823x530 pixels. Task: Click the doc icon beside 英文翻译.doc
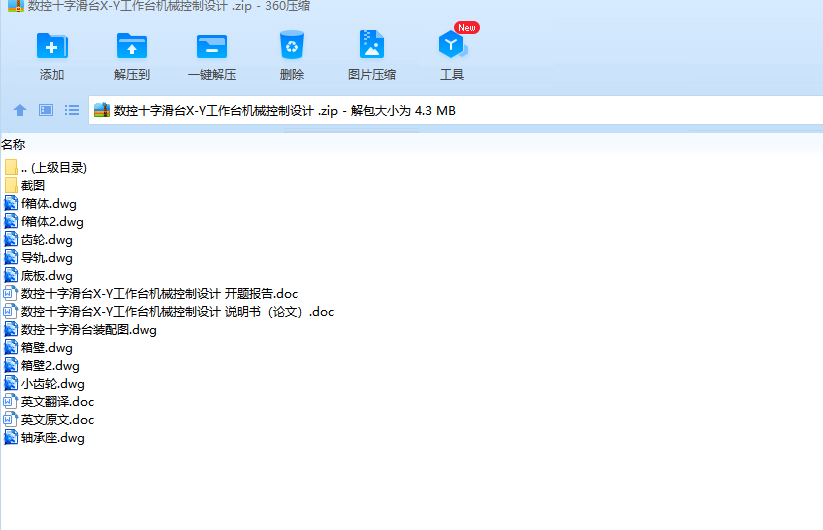(x=10, y=402)
